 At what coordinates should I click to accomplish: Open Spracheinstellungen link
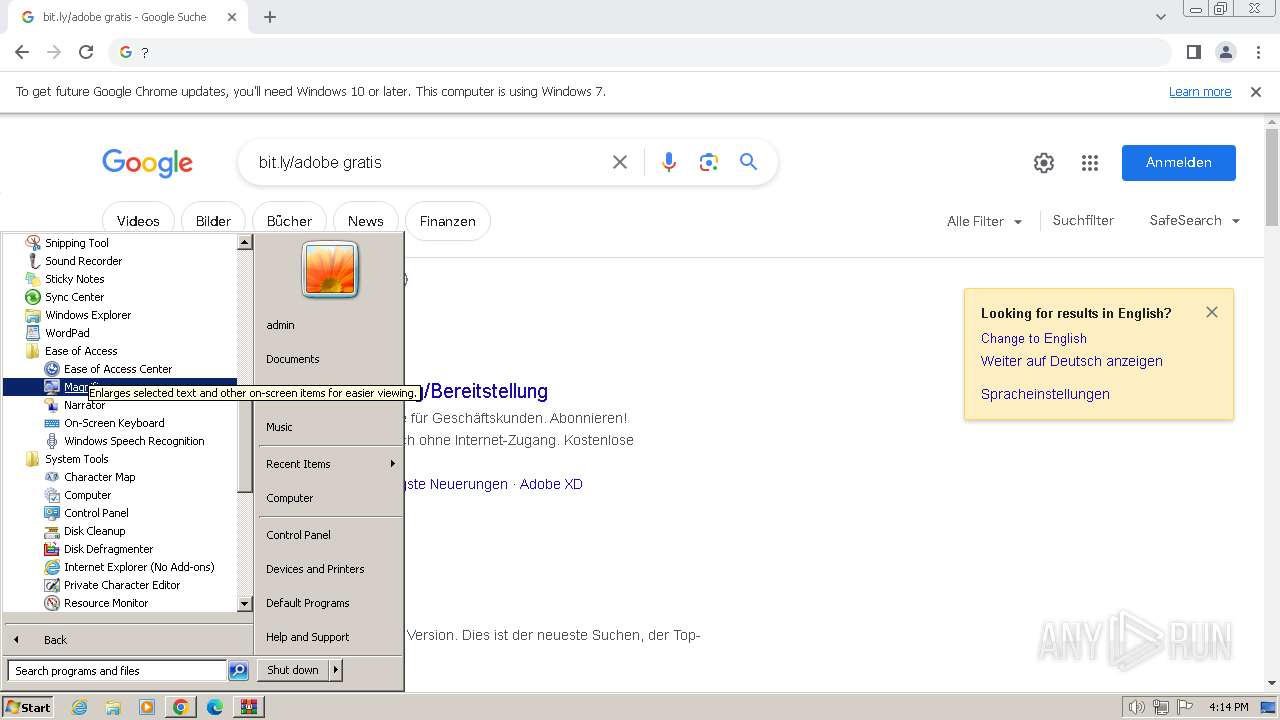1045,394
